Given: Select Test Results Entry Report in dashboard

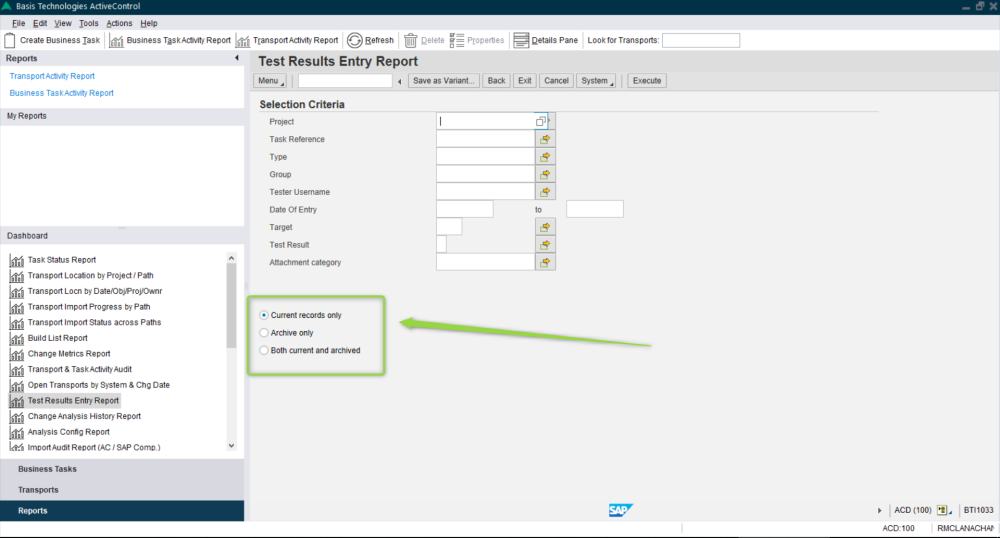Looking at the screenshot, I should pyautogui.click(x=73, y=401).
